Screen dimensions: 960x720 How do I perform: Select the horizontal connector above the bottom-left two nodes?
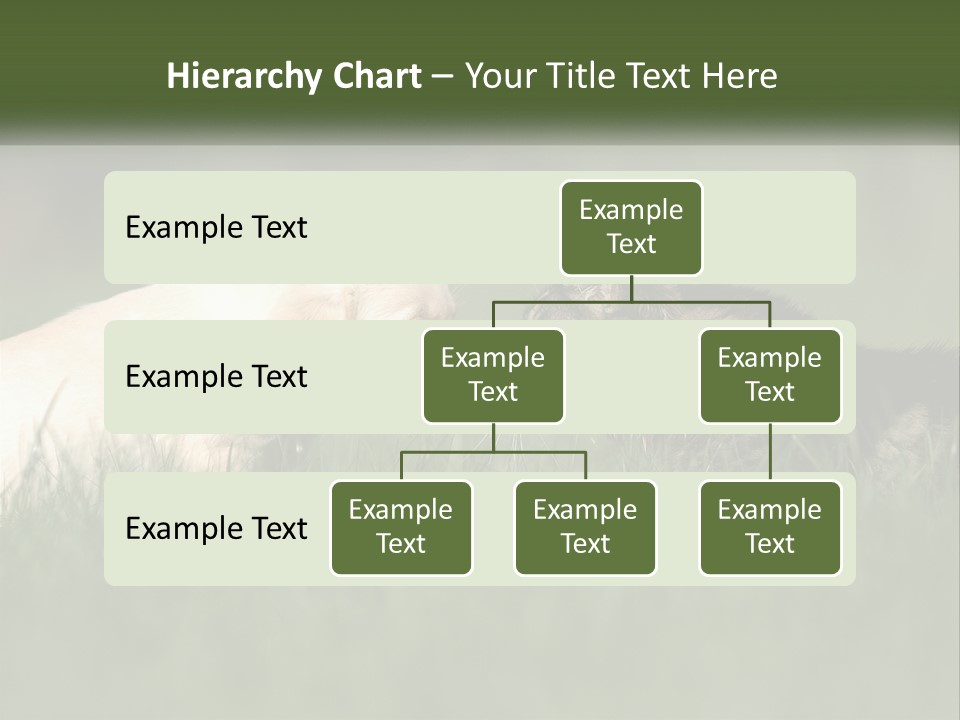click(x=493, y=452)
